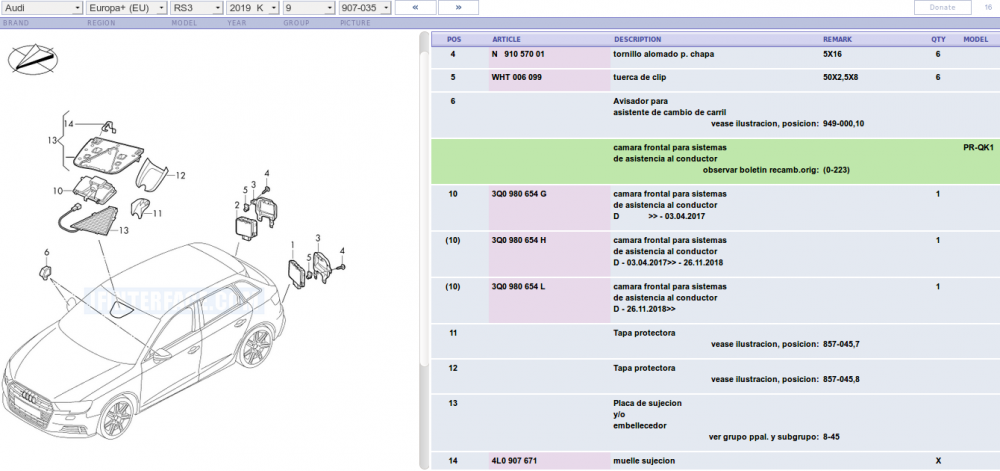The width and height of the screenshot is (1000, 471).
Task: Click the (0-223) bulletin reference
Action: [x=836, y=170]
